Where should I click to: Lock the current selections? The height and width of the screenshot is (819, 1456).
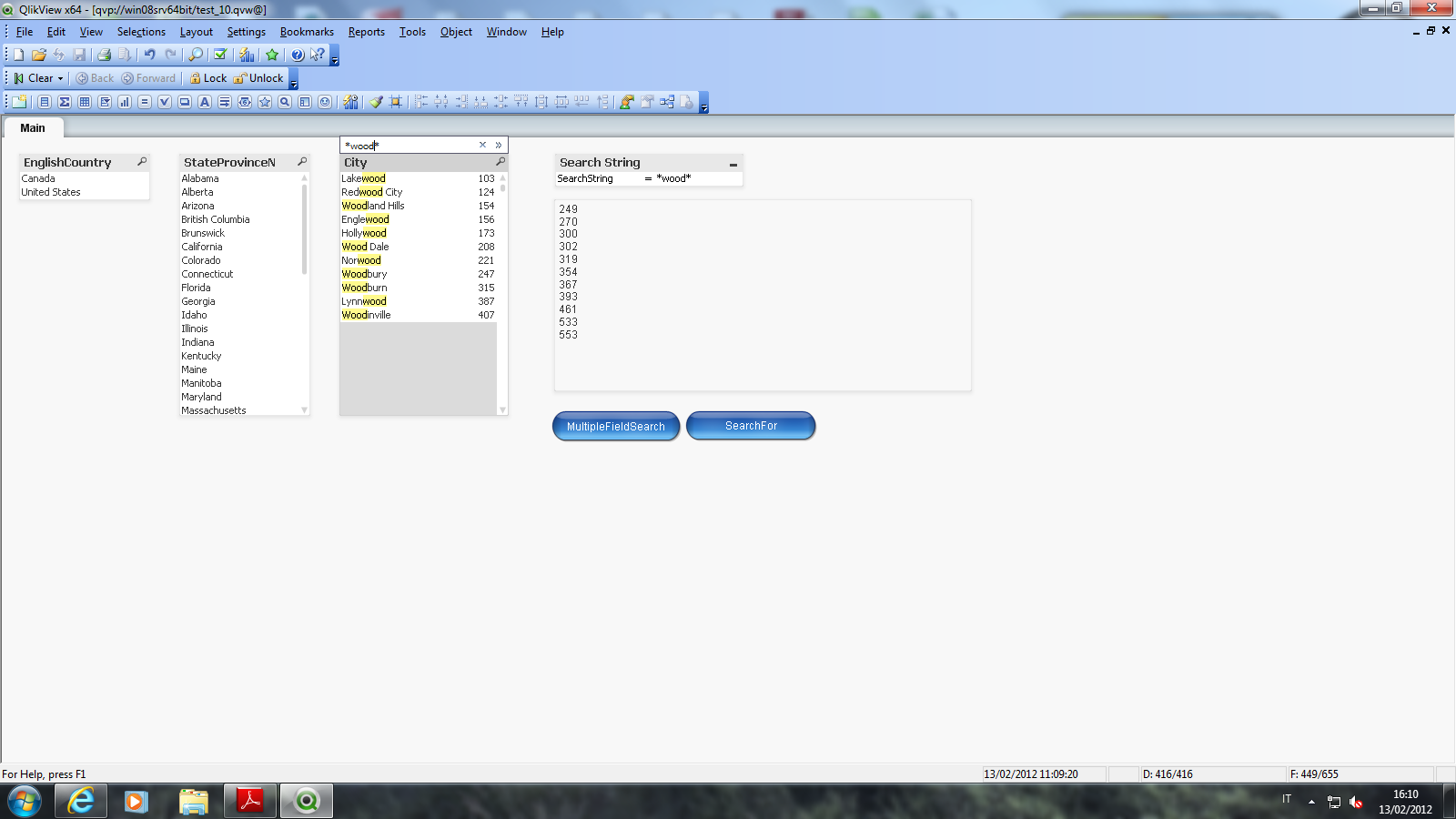[x=208, y=78]
